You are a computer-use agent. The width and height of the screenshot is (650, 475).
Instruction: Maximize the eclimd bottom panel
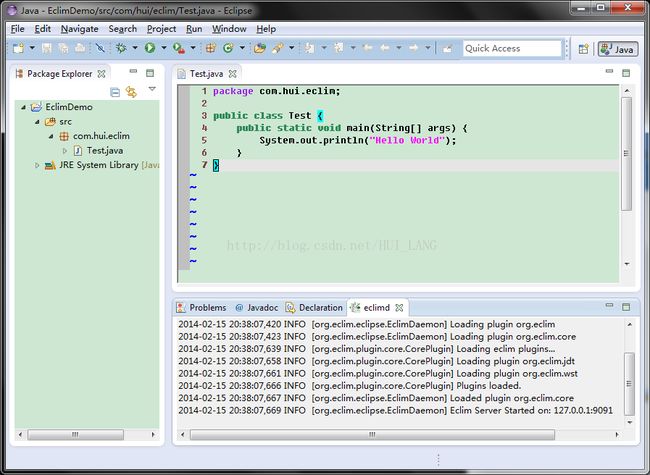click(x=626, y=307)
